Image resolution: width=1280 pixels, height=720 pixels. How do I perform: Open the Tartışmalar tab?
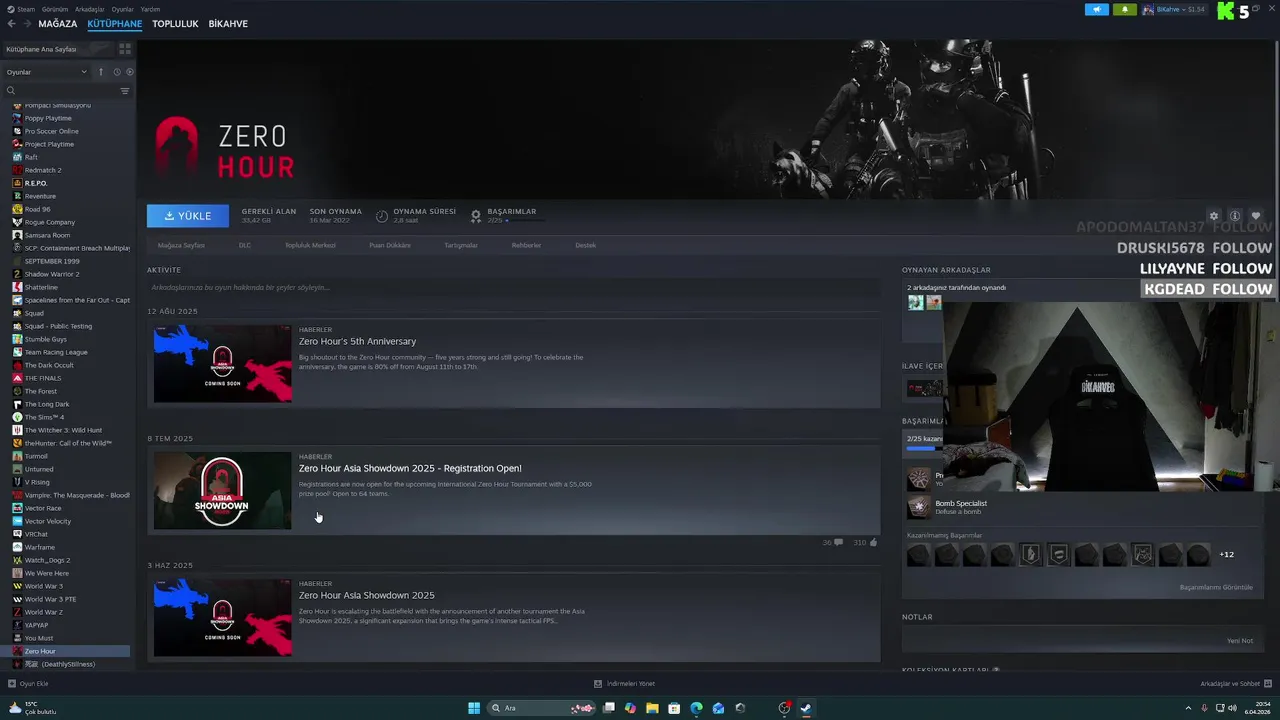[x=461, y=245]
